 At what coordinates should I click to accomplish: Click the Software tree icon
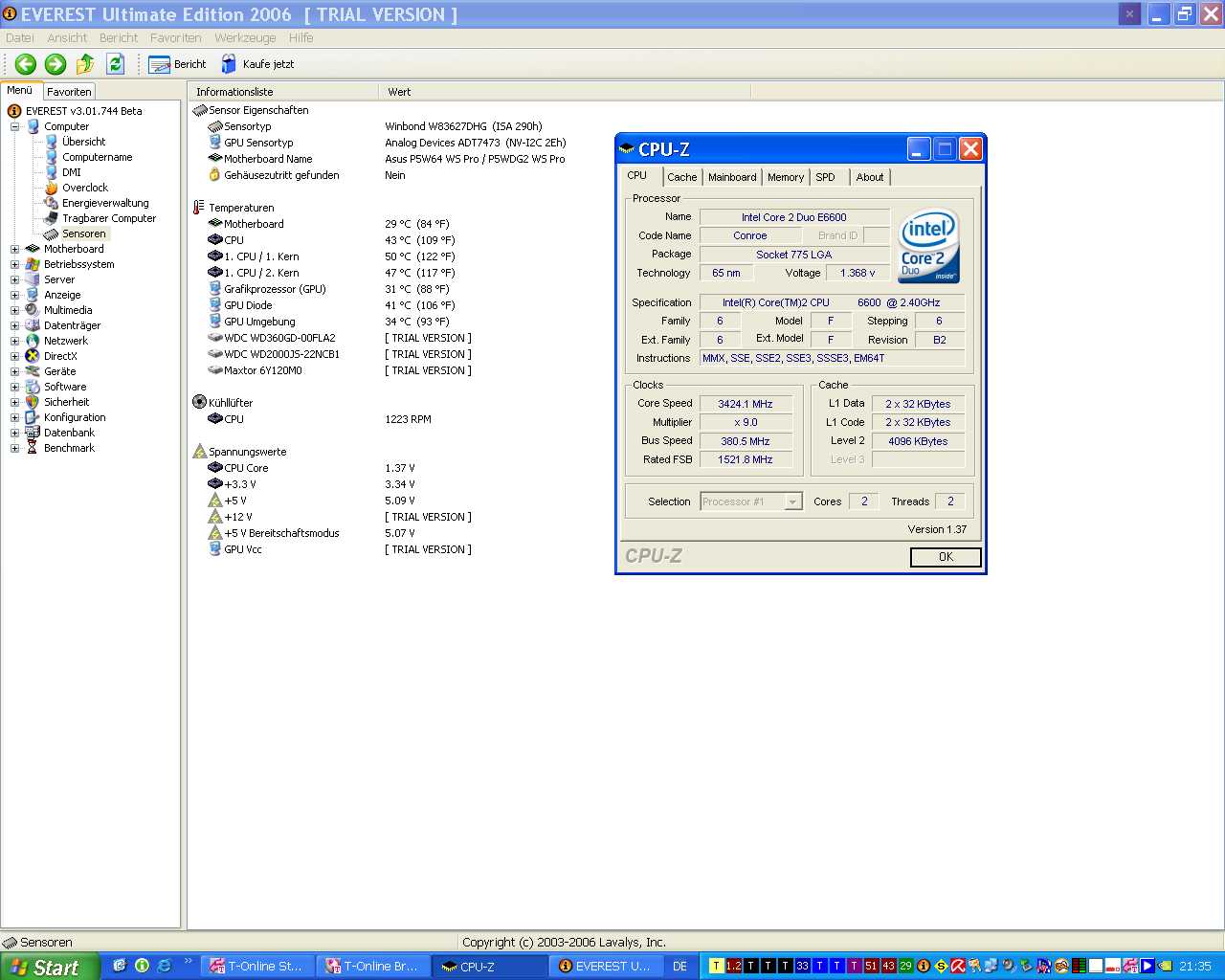point(33,387)
